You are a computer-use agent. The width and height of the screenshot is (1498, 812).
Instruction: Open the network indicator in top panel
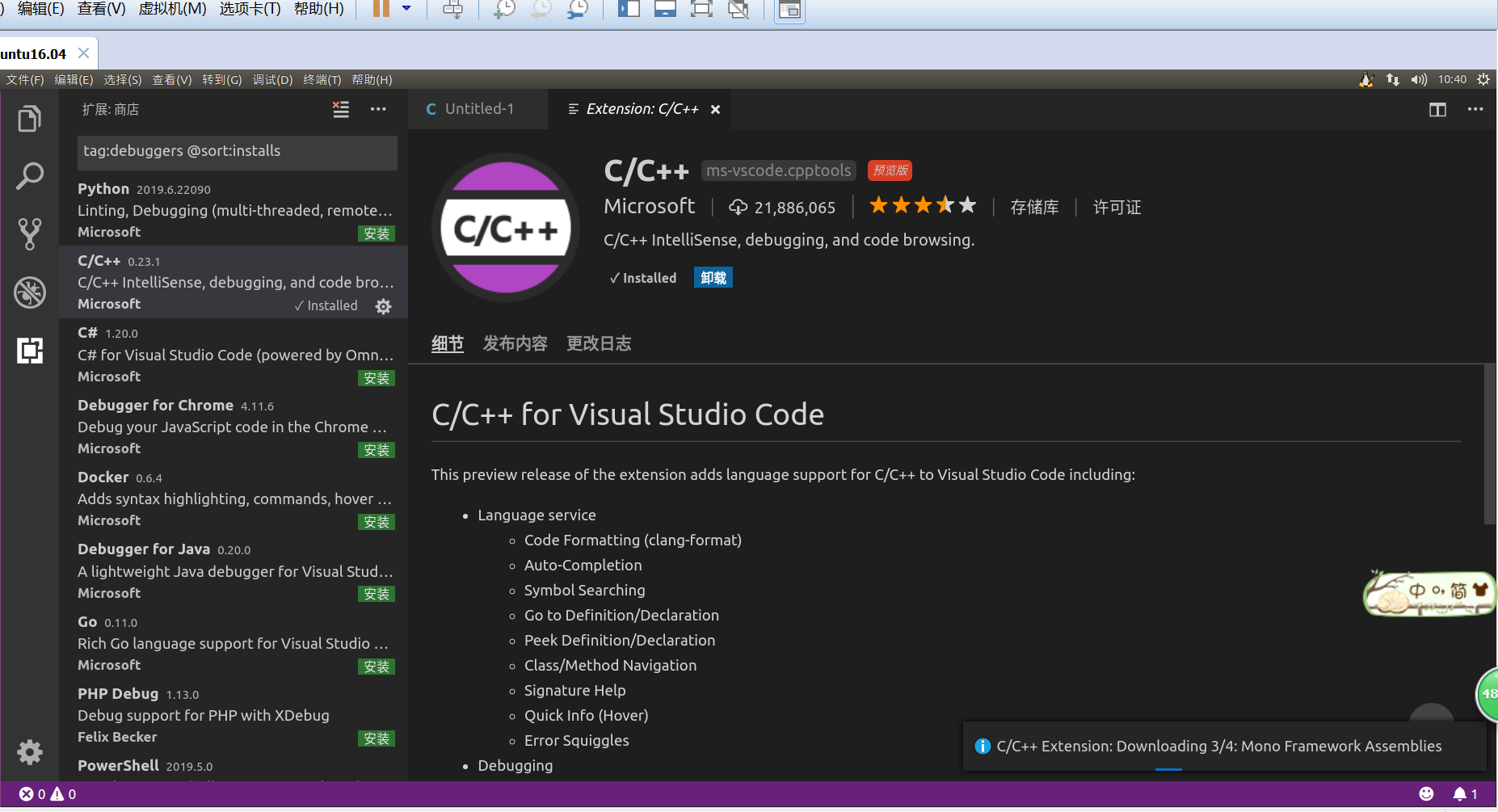pos(1393,79)
